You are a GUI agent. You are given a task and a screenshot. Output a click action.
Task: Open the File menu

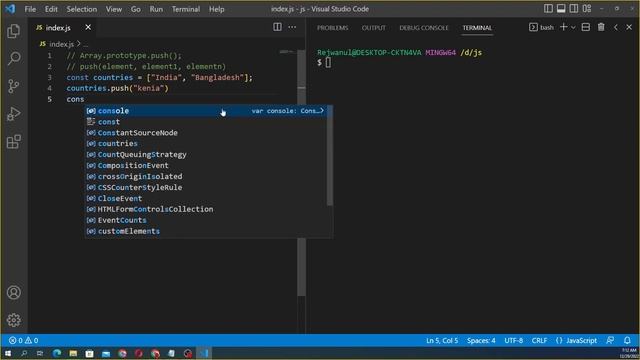(30, 9)
